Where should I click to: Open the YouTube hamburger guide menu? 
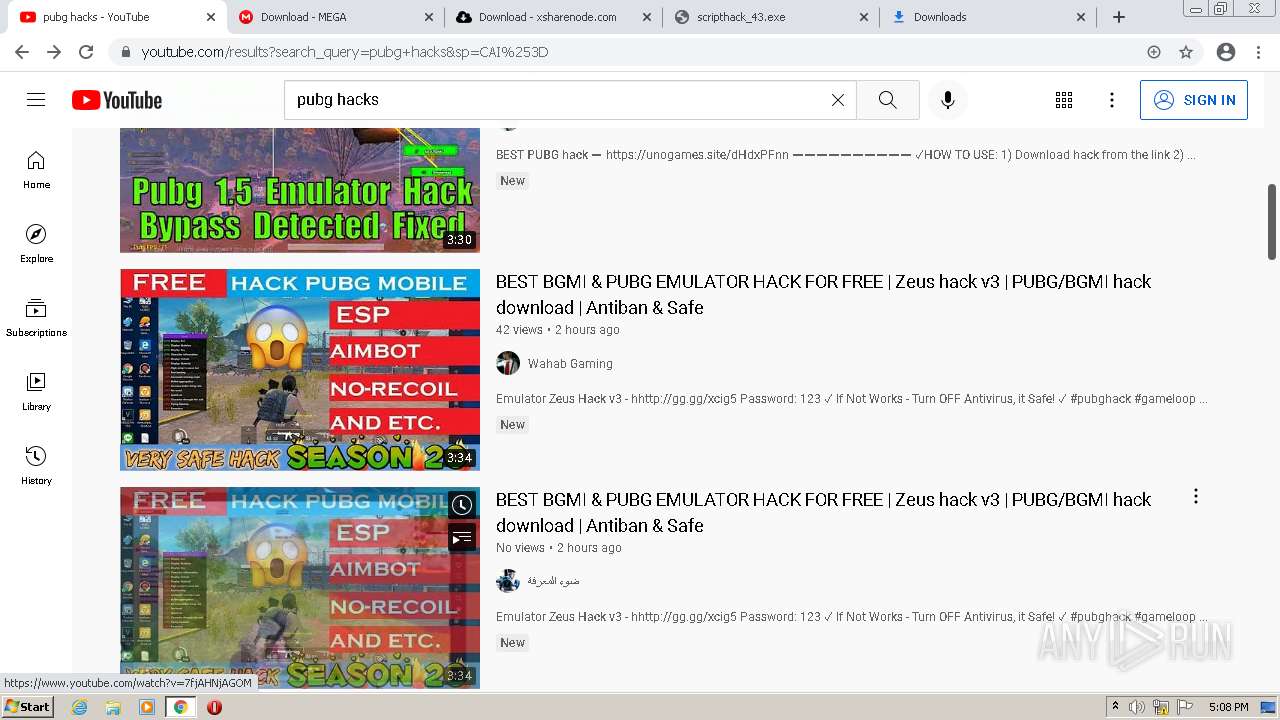[36, 100]
